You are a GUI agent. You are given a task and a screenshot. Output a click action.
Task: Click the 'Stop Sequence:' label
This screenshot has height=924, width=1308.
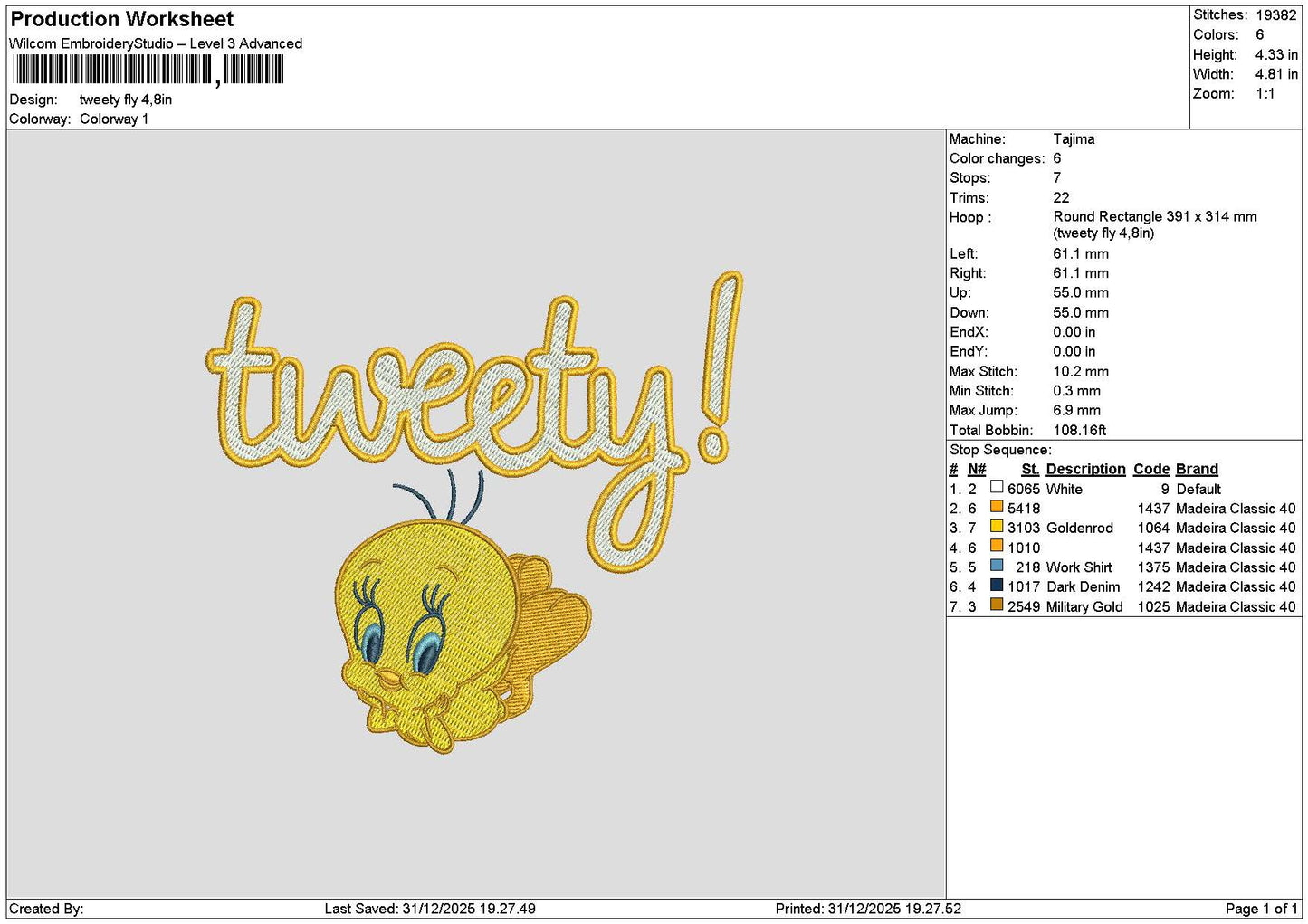click(1000, 450)
